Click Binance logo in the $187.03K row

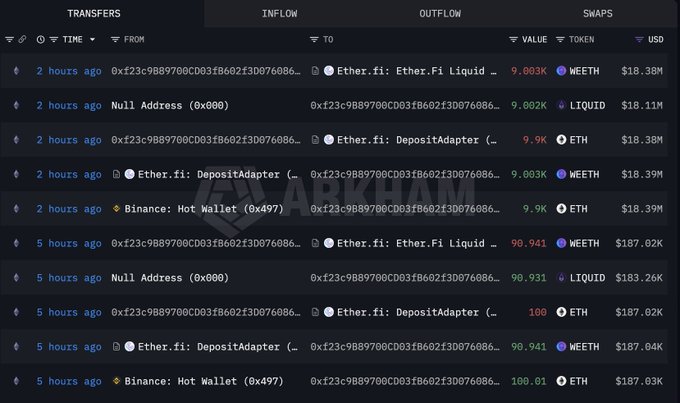116,381
